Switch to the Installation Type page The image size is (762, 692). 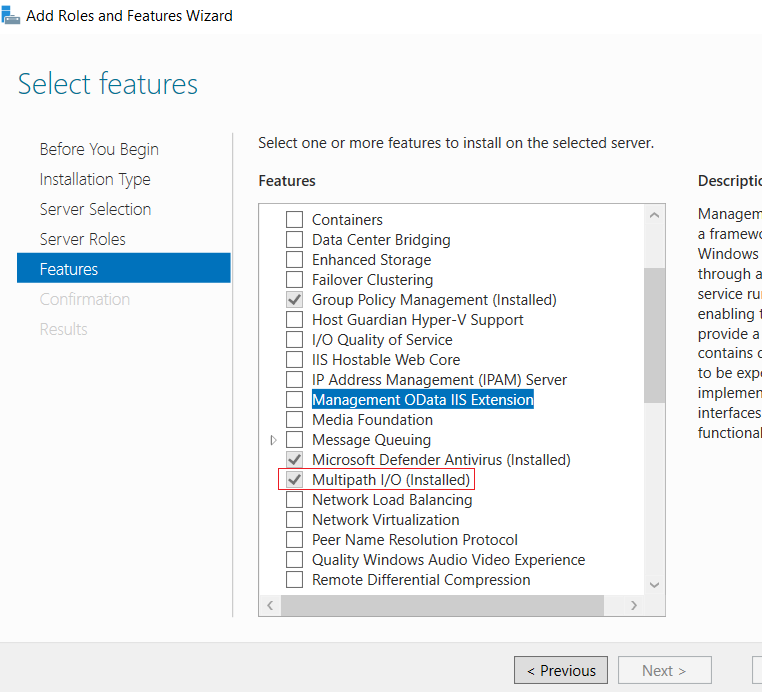pyautogui.click(x=95, y=179)
